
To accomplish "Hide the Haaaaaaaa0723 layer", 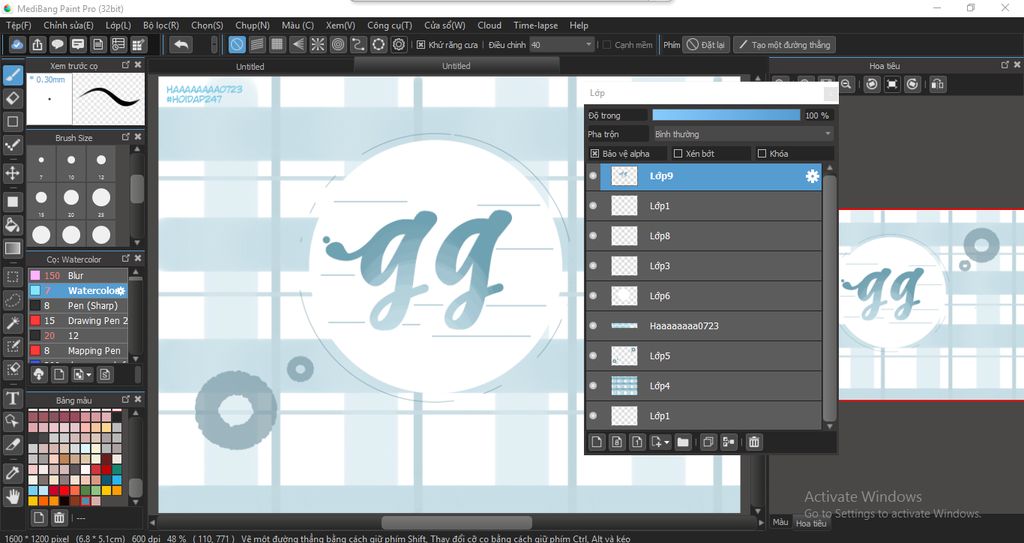I will [593, 326].
